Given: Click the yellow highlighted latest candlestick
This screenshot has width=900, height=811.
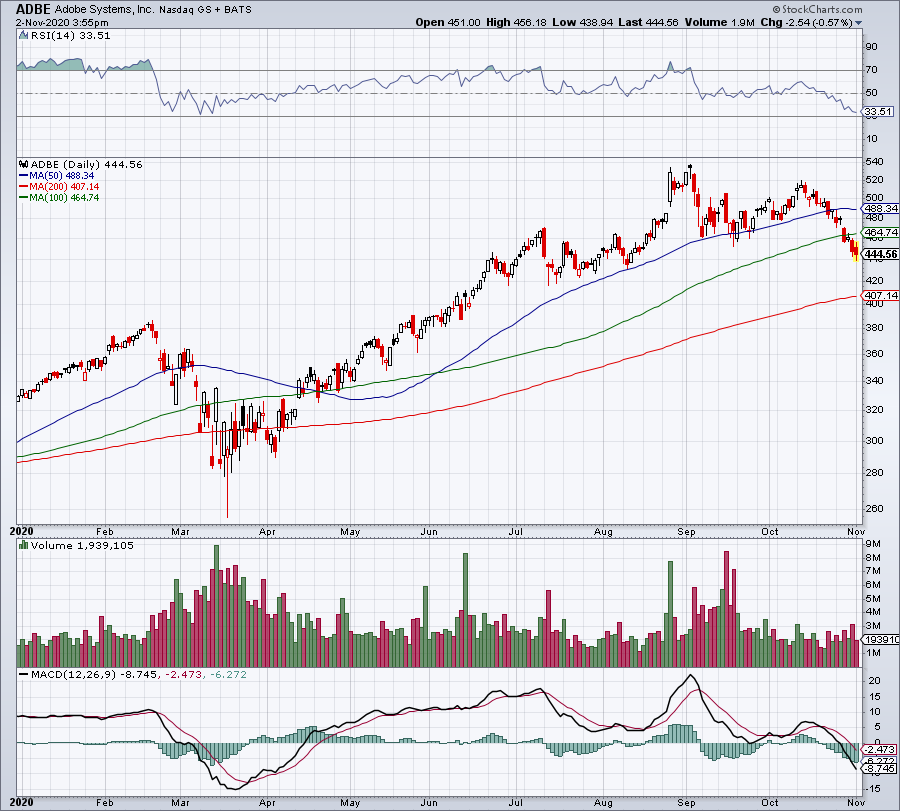Looking at the screenshot, I should click(856, 251).
